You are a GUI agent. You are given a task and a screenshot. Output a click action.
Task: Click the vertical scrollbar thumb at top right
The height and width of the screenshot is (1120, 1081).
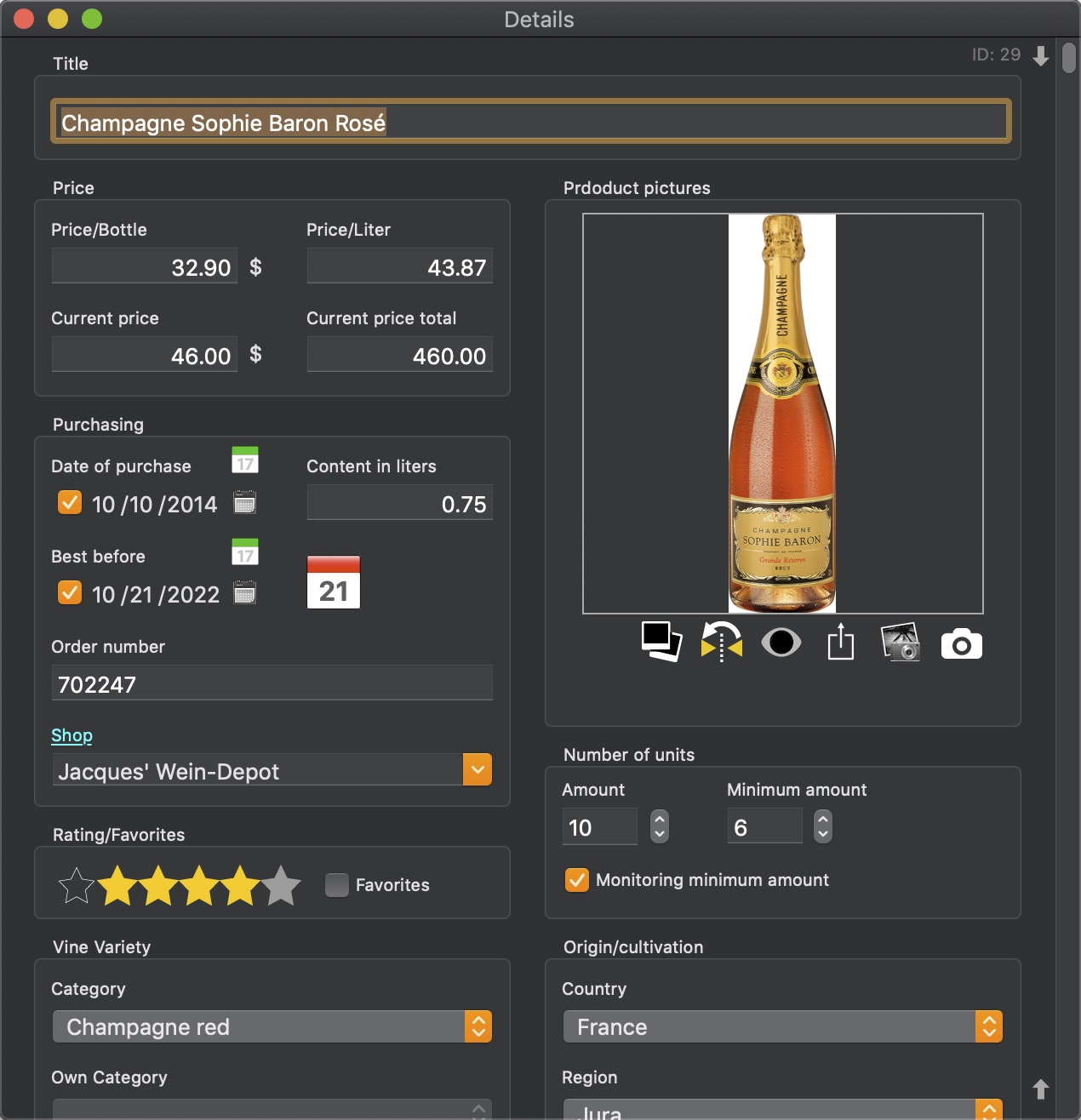1069,58
